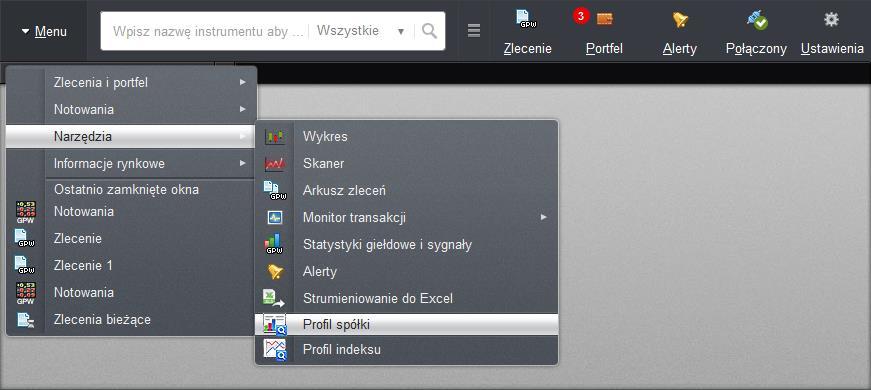Expand the Narzędzia submenu arrow
The image size is (871, 390).
point(243,136)
